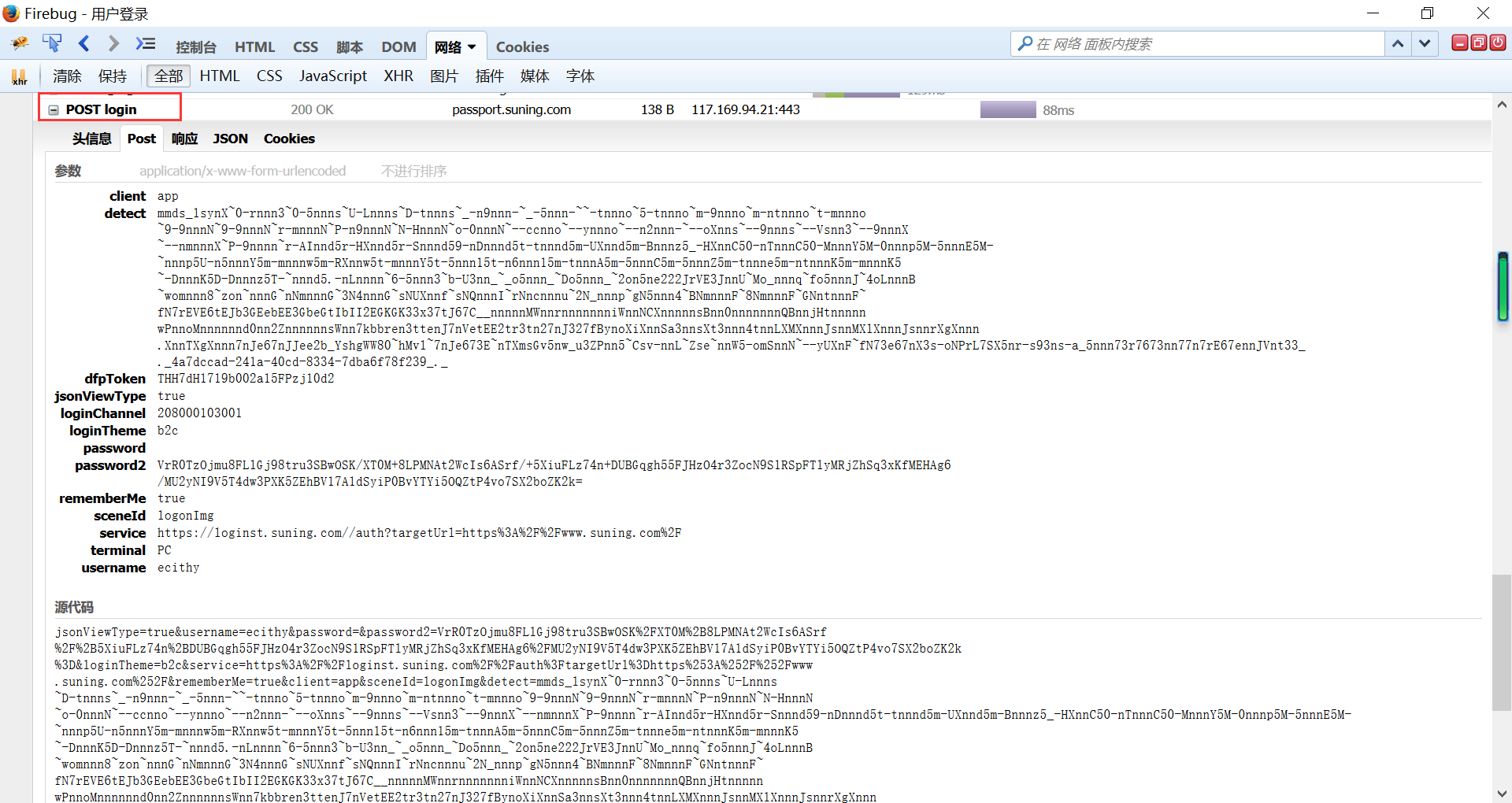
Task: Select the Post request sub-tab
Action: tap(142, 139)
